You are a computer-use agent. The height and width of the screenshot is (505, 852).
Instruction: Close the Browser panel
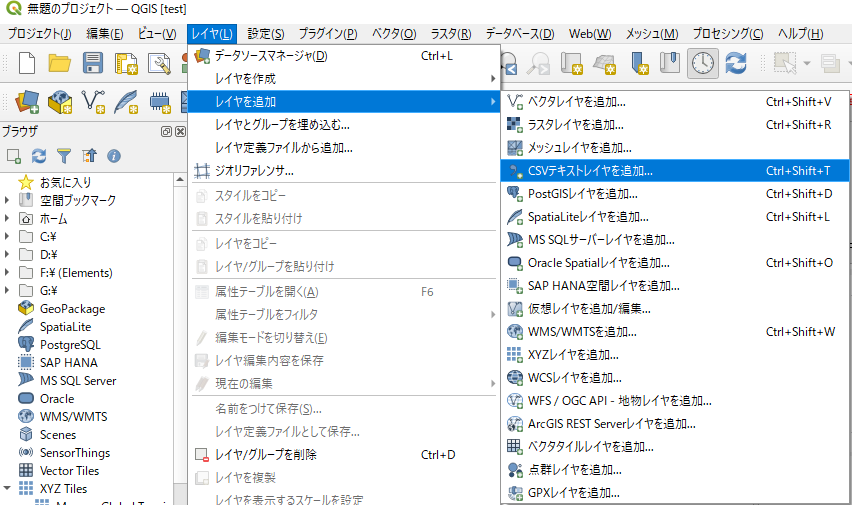click(x=180, y=132)
